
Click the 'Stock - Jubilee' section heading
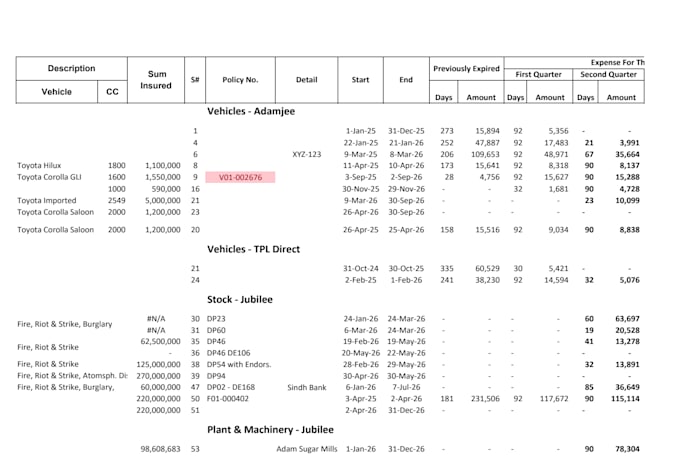pos(240,299)
